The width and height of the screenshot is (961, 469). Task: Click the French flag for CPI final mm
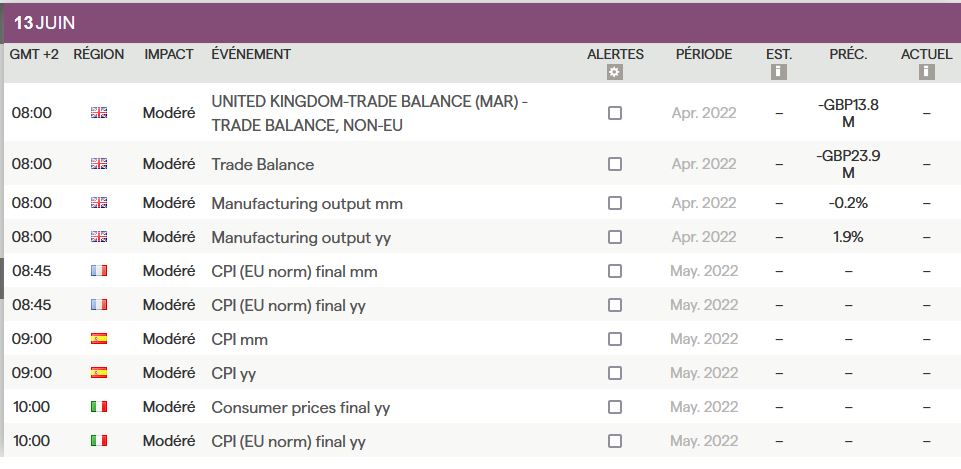point(99,270)
